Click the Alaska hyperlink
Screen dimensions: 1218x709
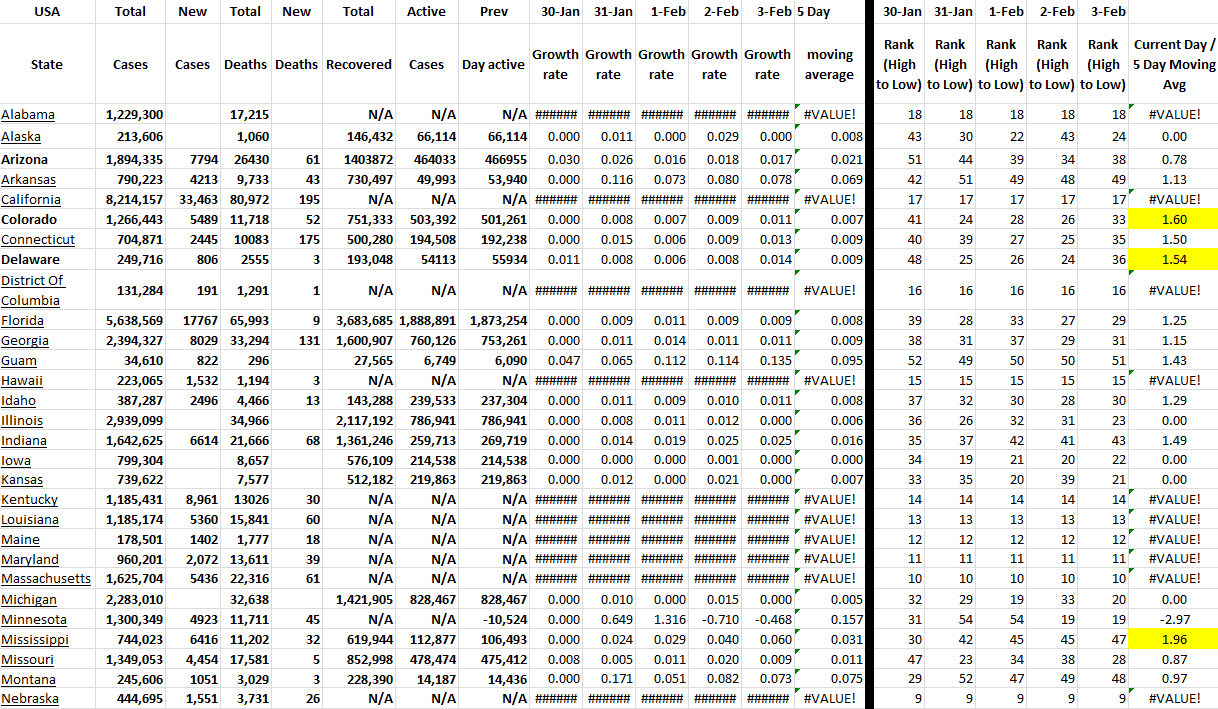tap(21, 136)
